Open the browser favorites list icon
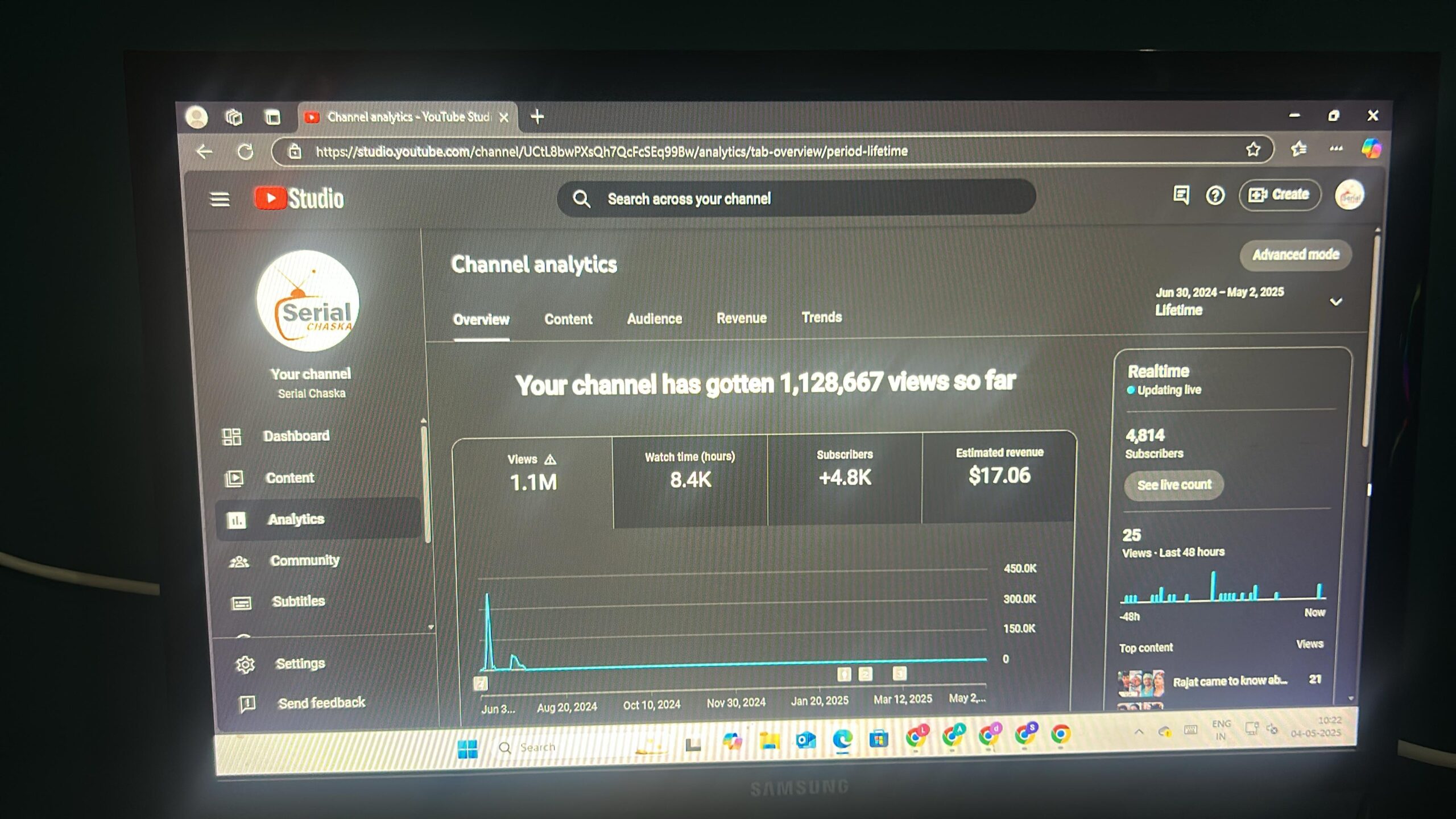This screenshot has height=819, width=1456. pos(1298,149)
